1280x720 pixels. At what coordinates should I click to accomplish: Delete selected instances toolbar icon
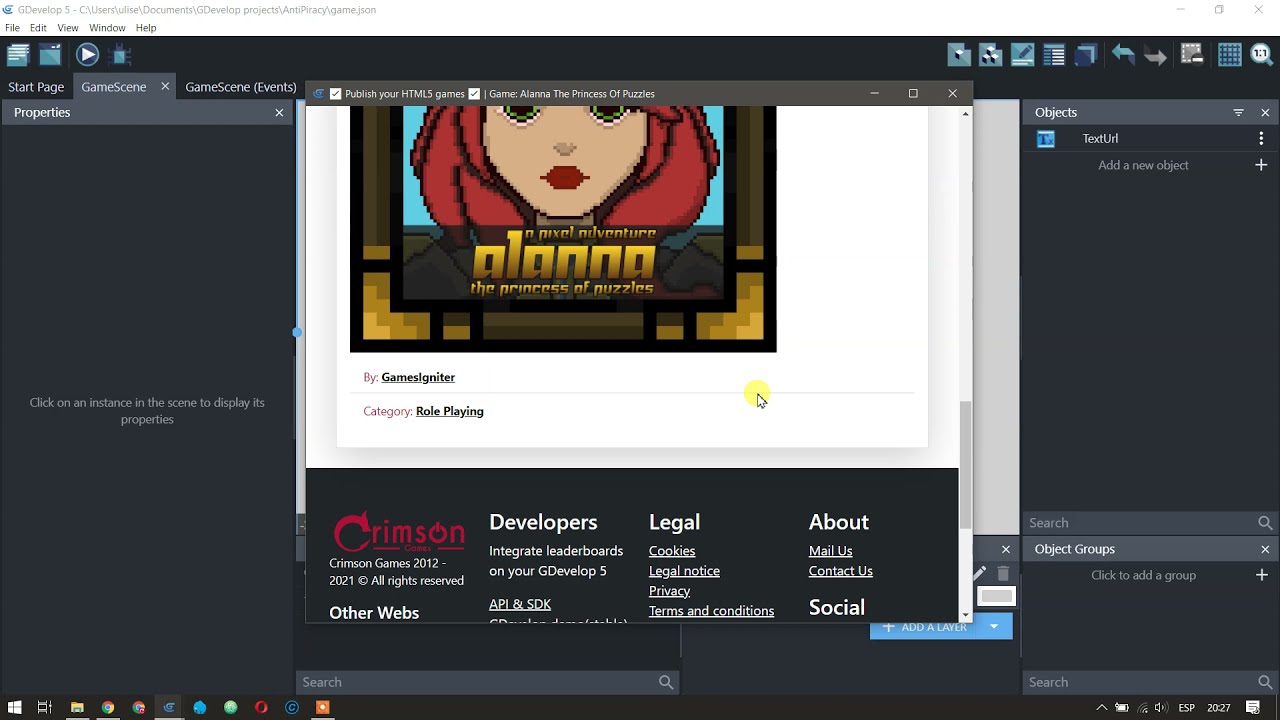(x=1192, y=55)
